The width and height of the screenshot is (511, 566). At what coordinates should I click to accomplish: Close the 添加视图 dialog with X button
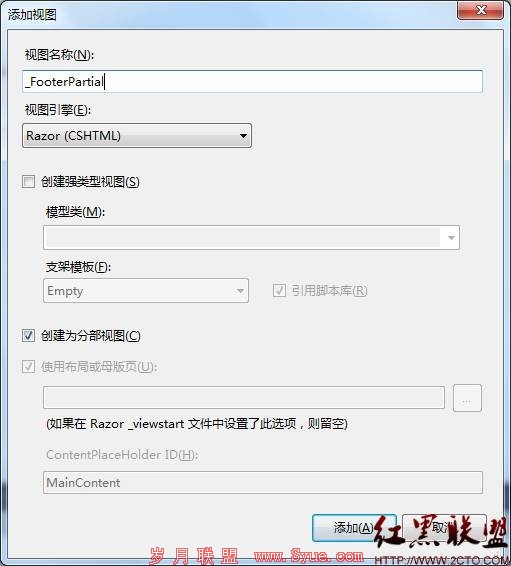(480, 10)
